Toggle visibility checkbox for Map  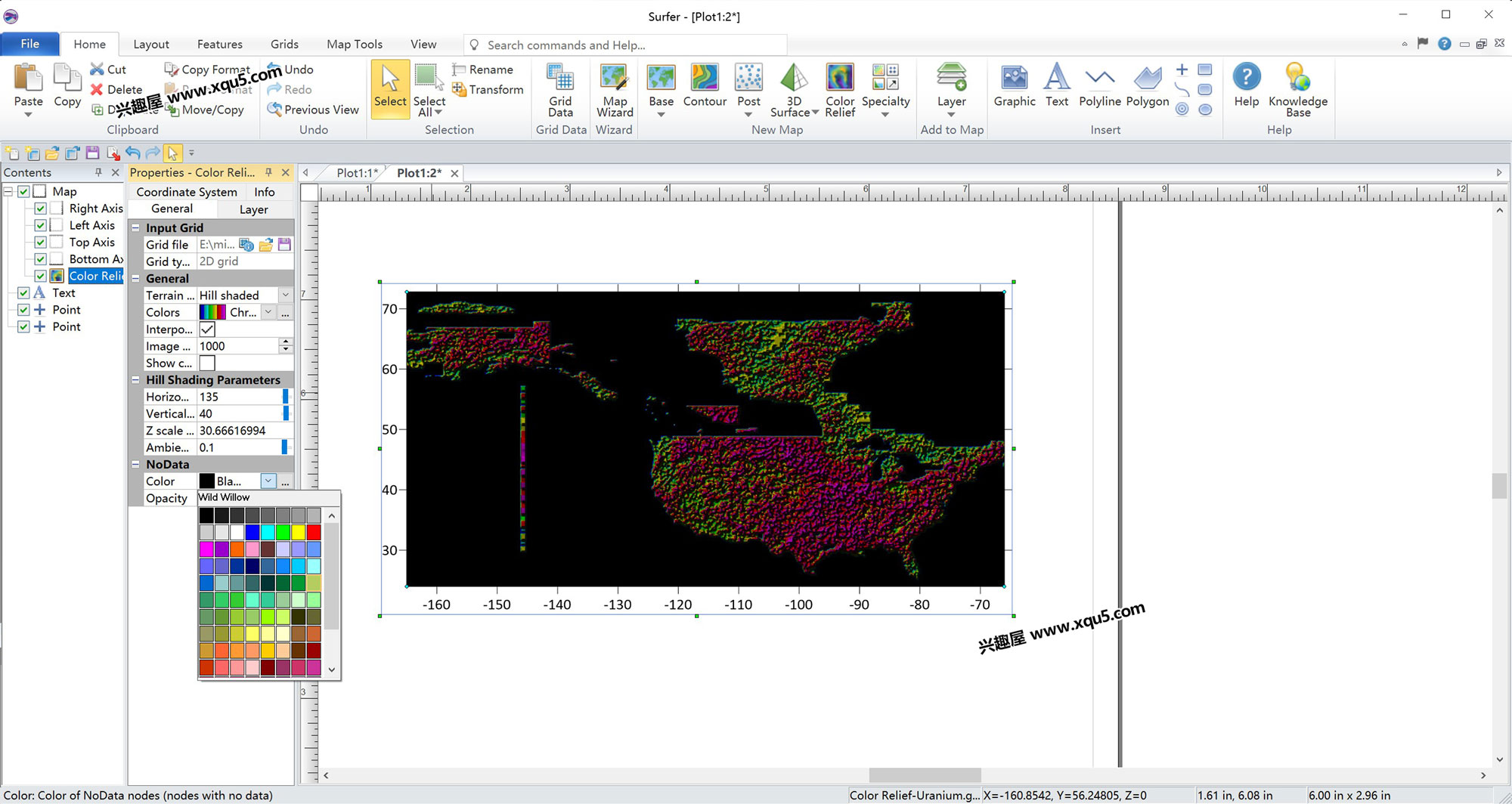point(23,192)
